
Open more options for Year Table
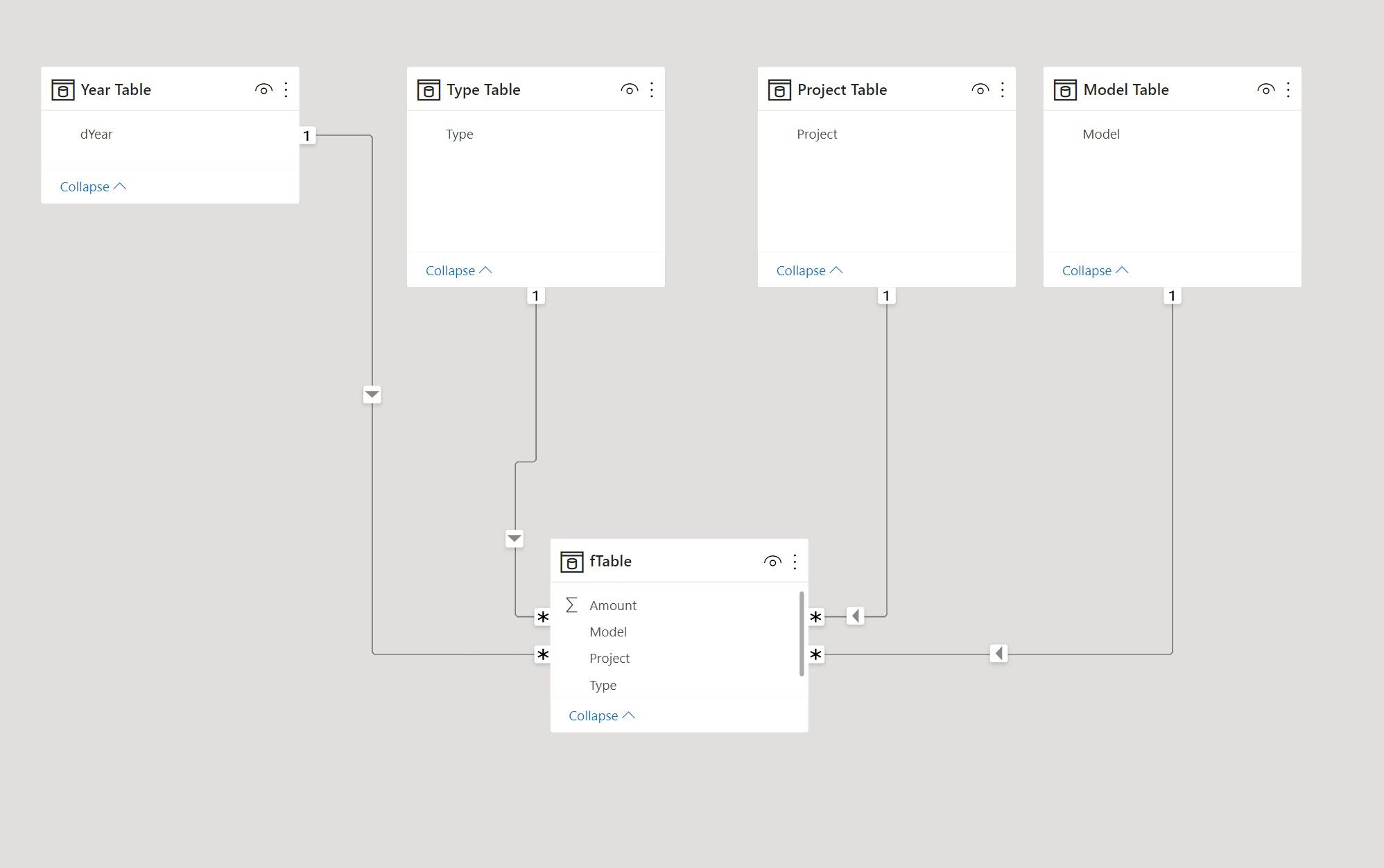tap(286, 89)
